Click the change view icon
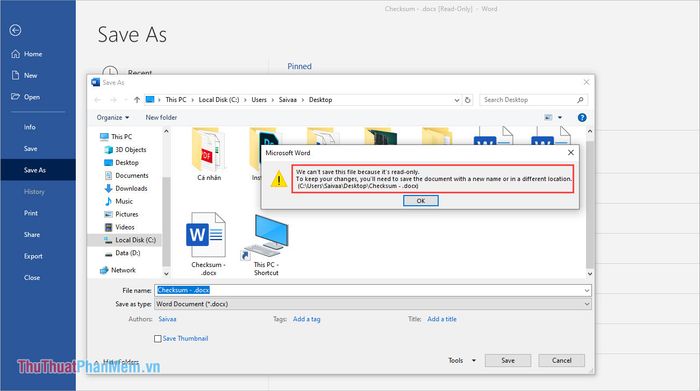The image size is (700, 391). coord(548,117)
